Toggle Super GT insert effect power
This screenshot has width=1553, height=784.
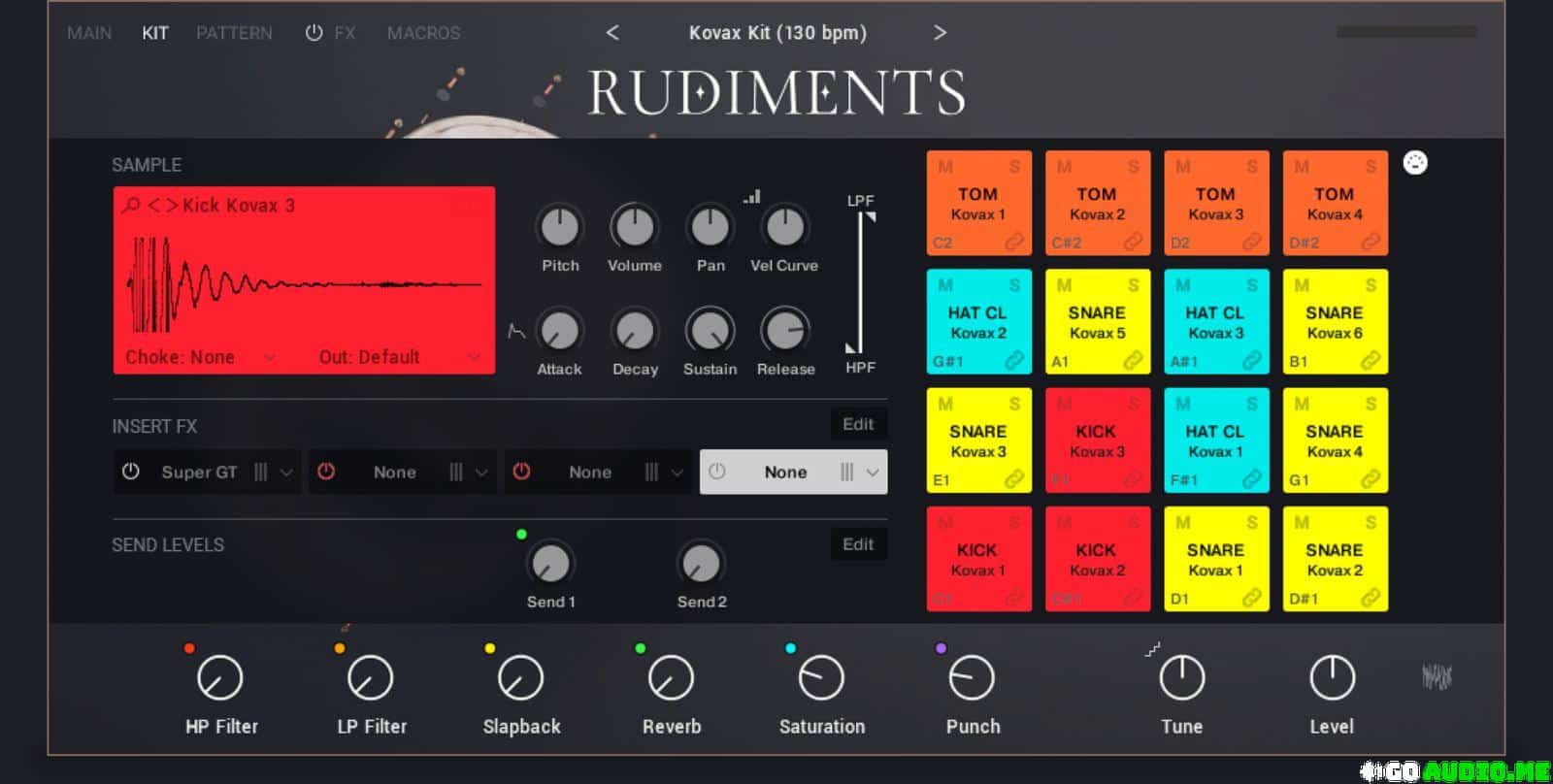click(131, 472)
